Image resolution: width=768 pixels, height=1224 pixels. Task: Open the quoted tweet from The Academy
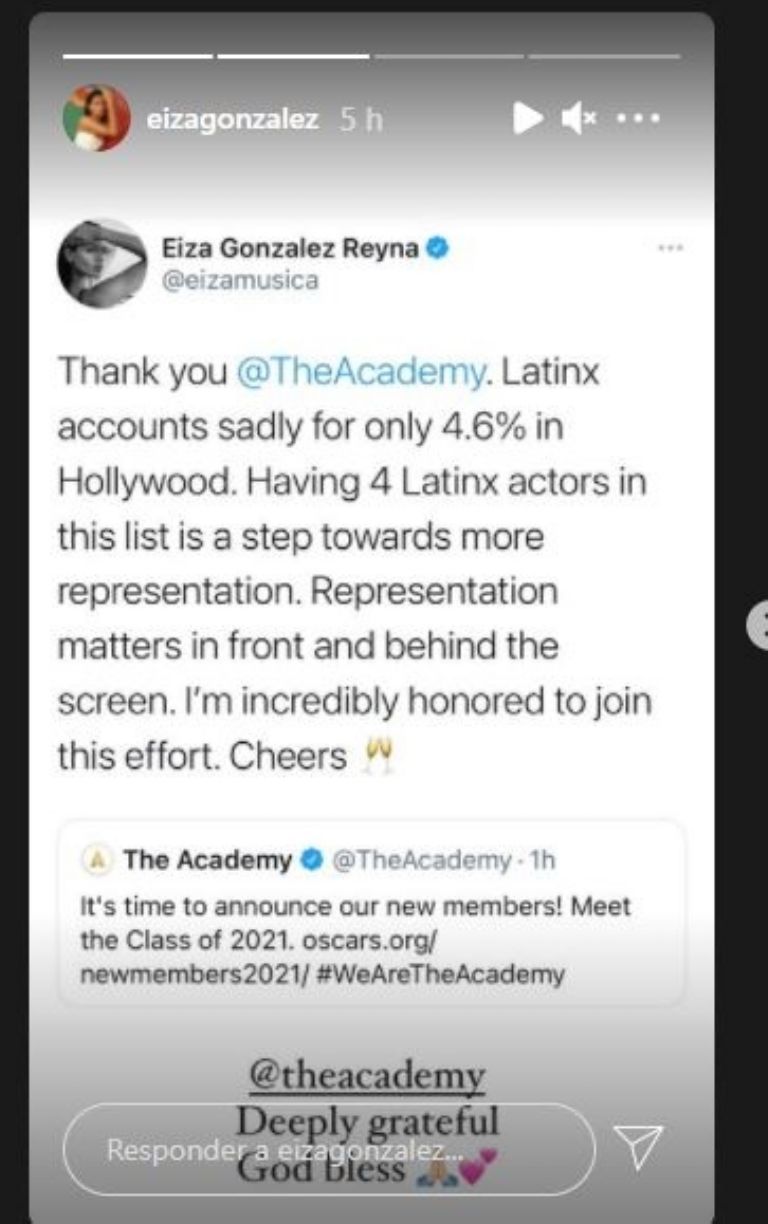(x=371, y=912)
